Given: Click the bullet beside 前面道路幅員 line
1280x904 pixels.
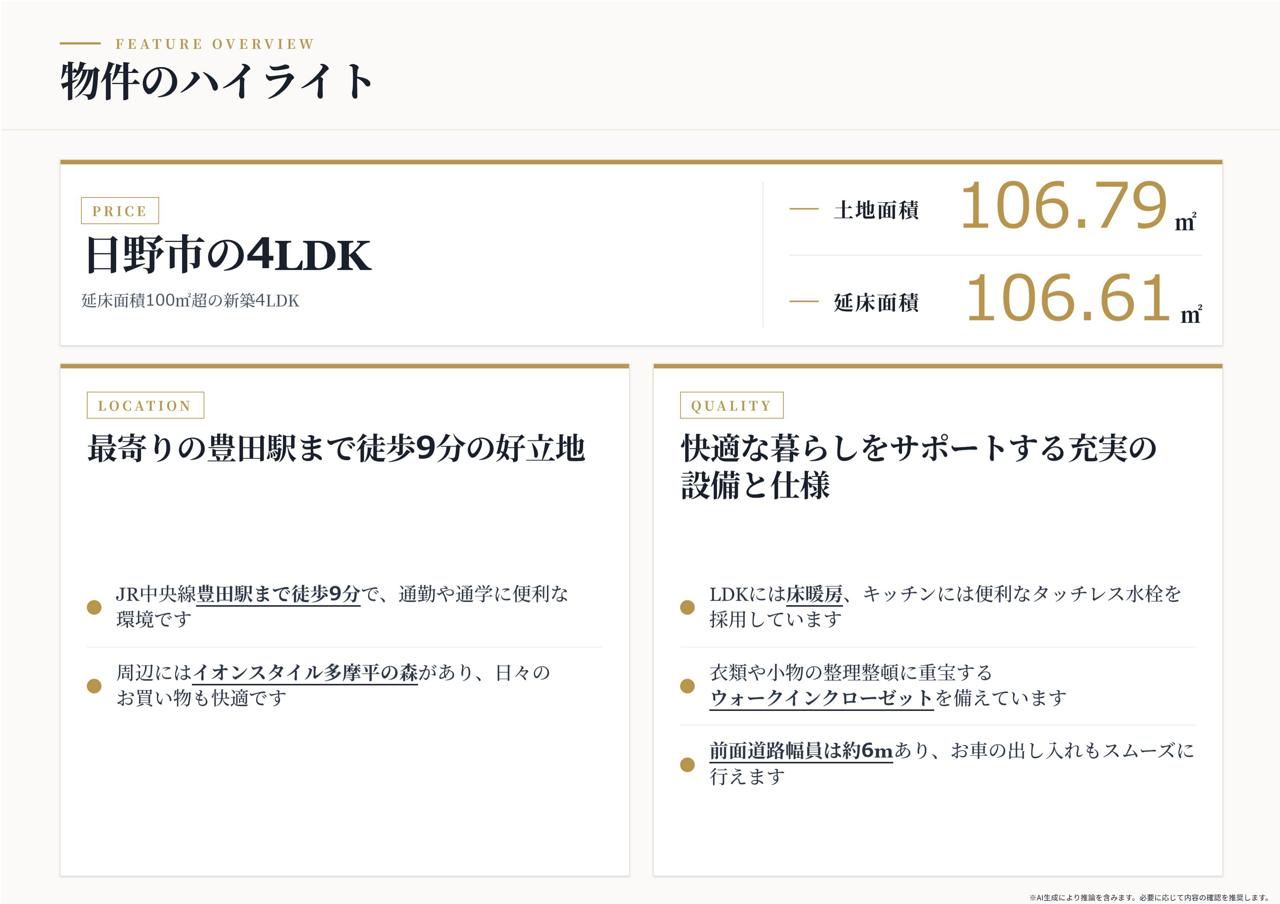Looking at the screenshot, I should (687, 764).
